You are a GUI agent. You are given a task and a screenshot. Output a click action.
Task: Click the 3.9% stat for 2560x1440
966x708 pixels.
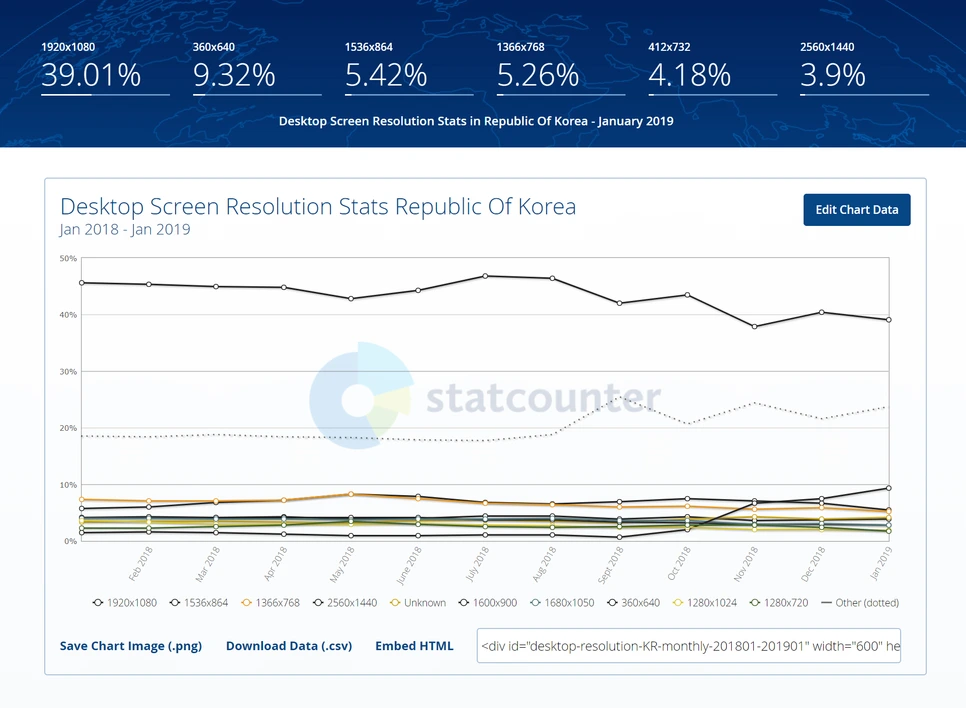[833, 75]
